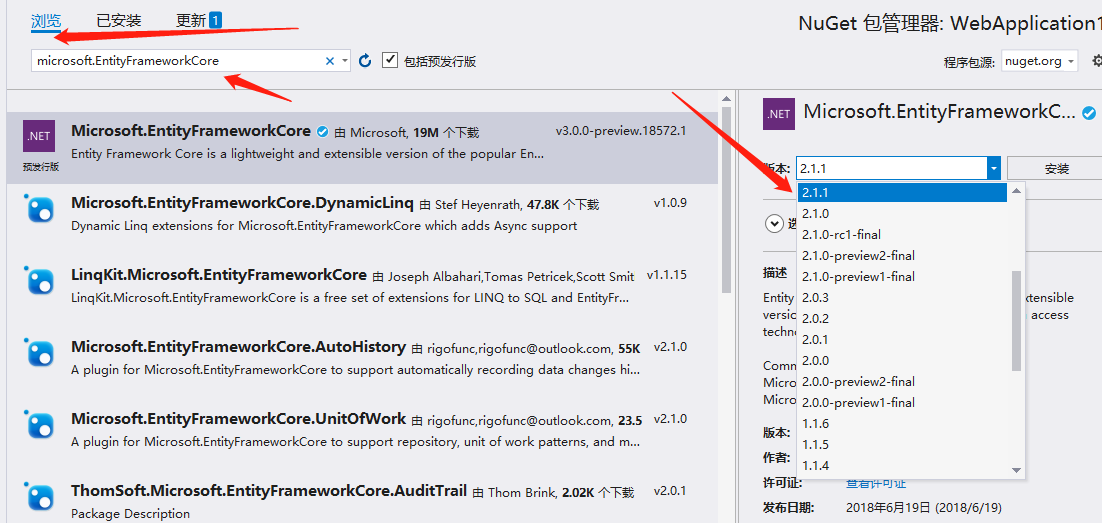Image resolution: width=1102 pixels, height=523 pixels.
Task: Select ThomSoft.Microsoft.EntityFrameworkCore.AuditTrail package title
Action: click(268, 490)
